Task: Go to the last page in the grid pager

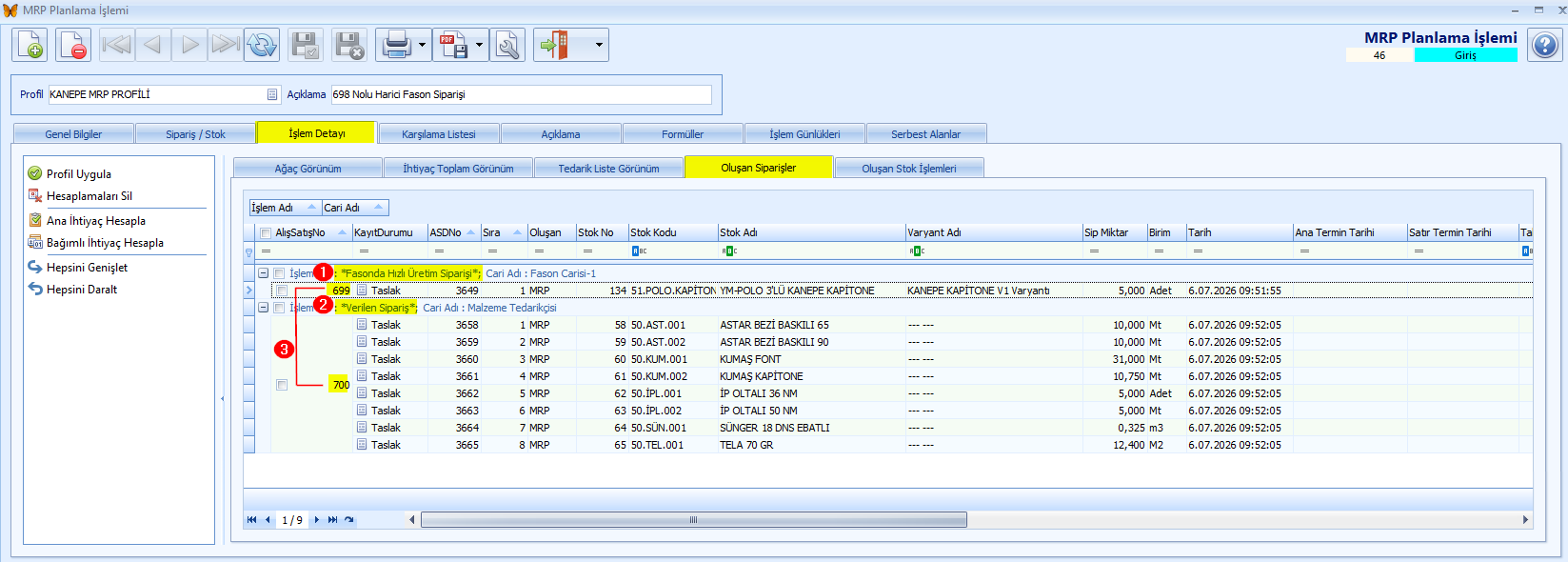Action: coord(332,520)
